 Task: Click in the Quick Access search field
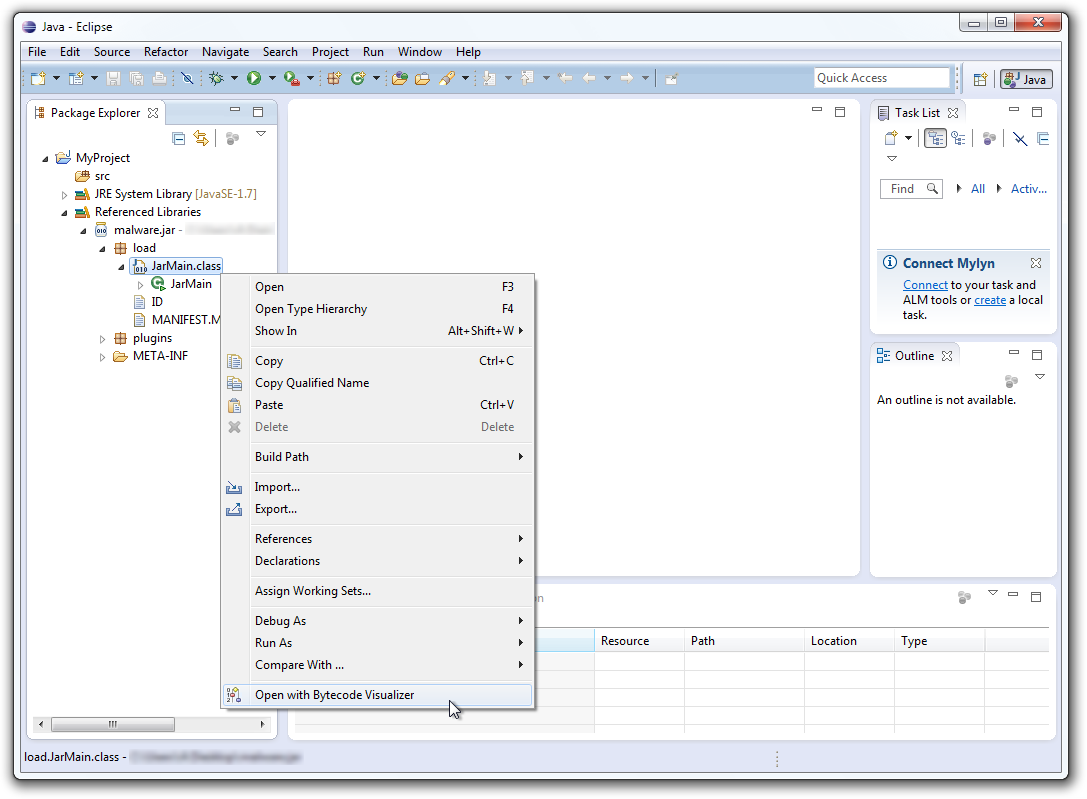click(x=880, y=78)
